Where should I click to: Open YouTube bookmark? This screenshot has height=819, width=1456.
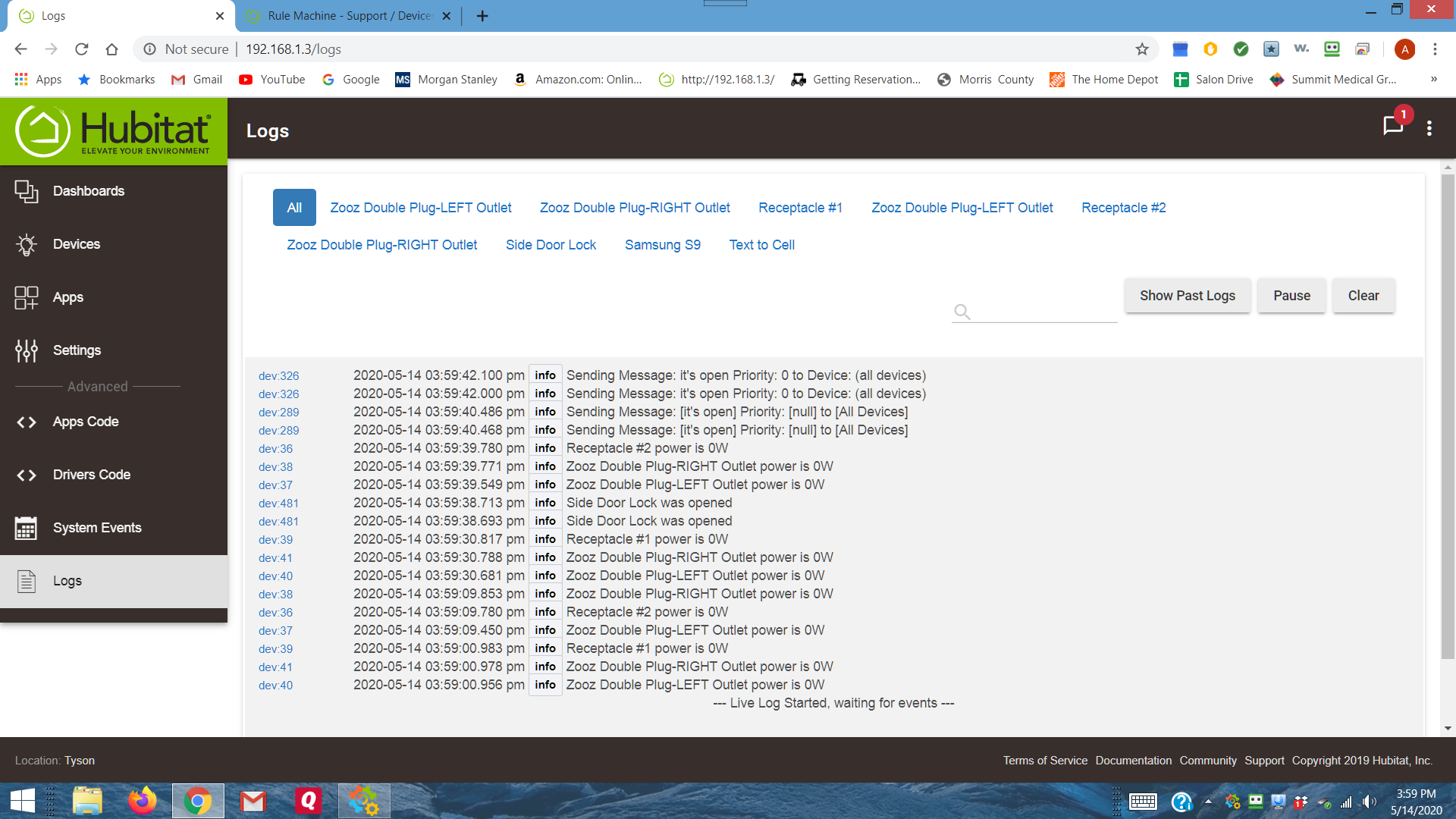271,80
